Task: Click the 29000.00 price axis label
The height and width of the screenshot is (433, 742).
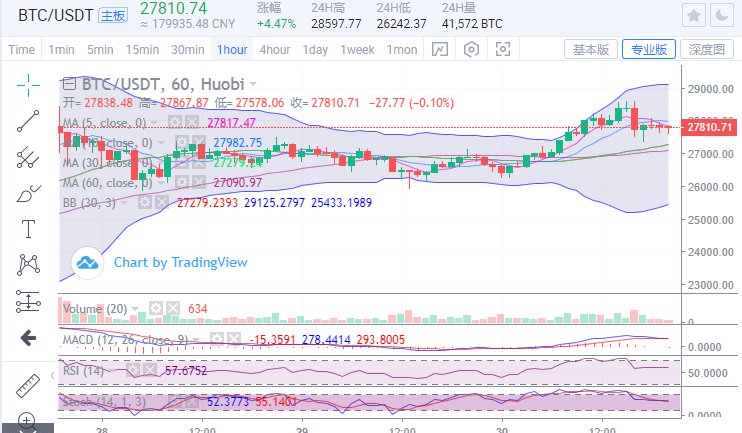Action: 711,89
